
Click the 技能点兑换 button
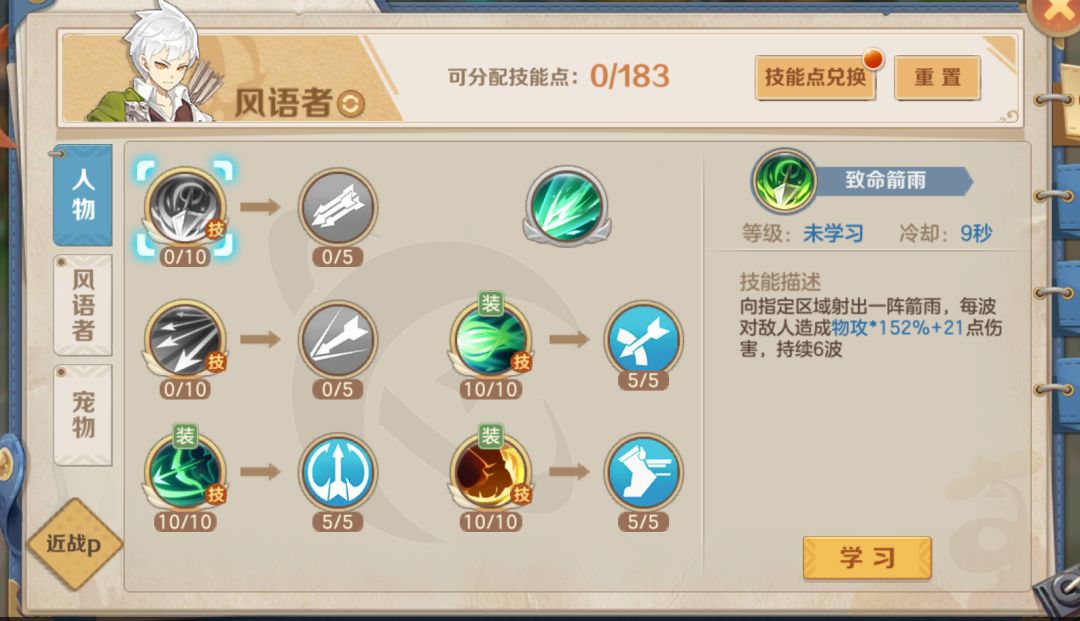[816, 77]
